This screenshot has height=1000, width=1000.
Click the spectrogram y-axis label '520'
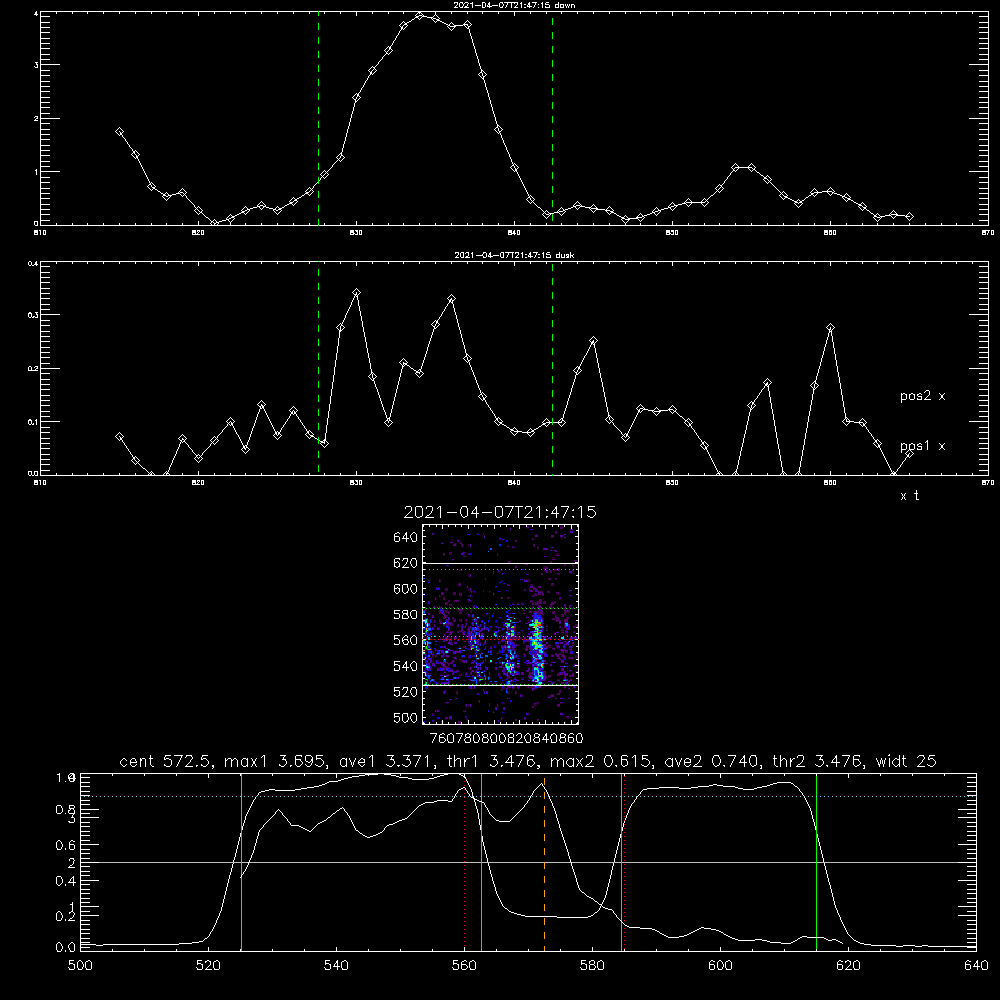coord(406,692)
